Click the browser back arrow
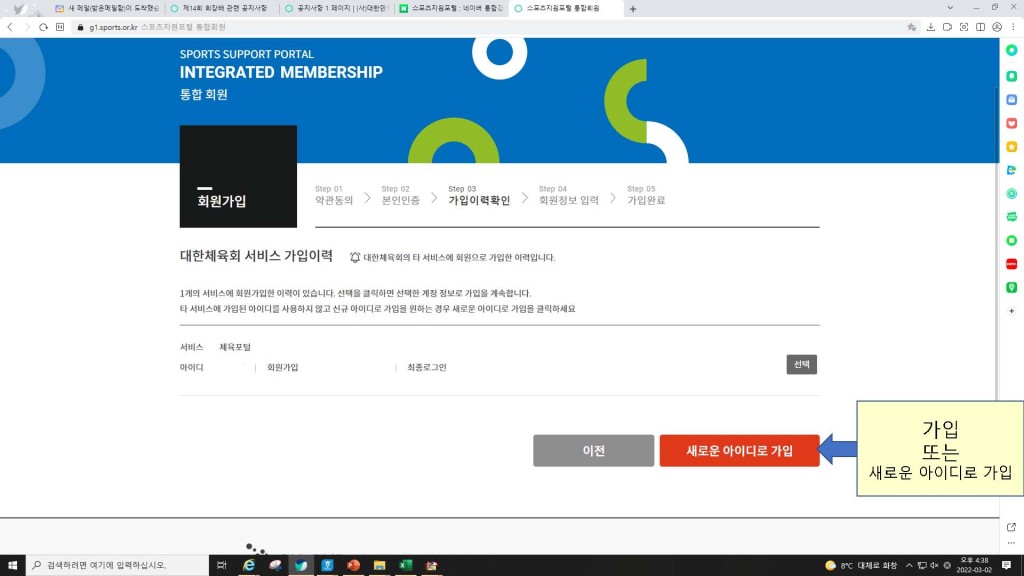Image resolution: width=1024 pixels, height=576 pixels. pyautogui.click(x=11, y=27)
